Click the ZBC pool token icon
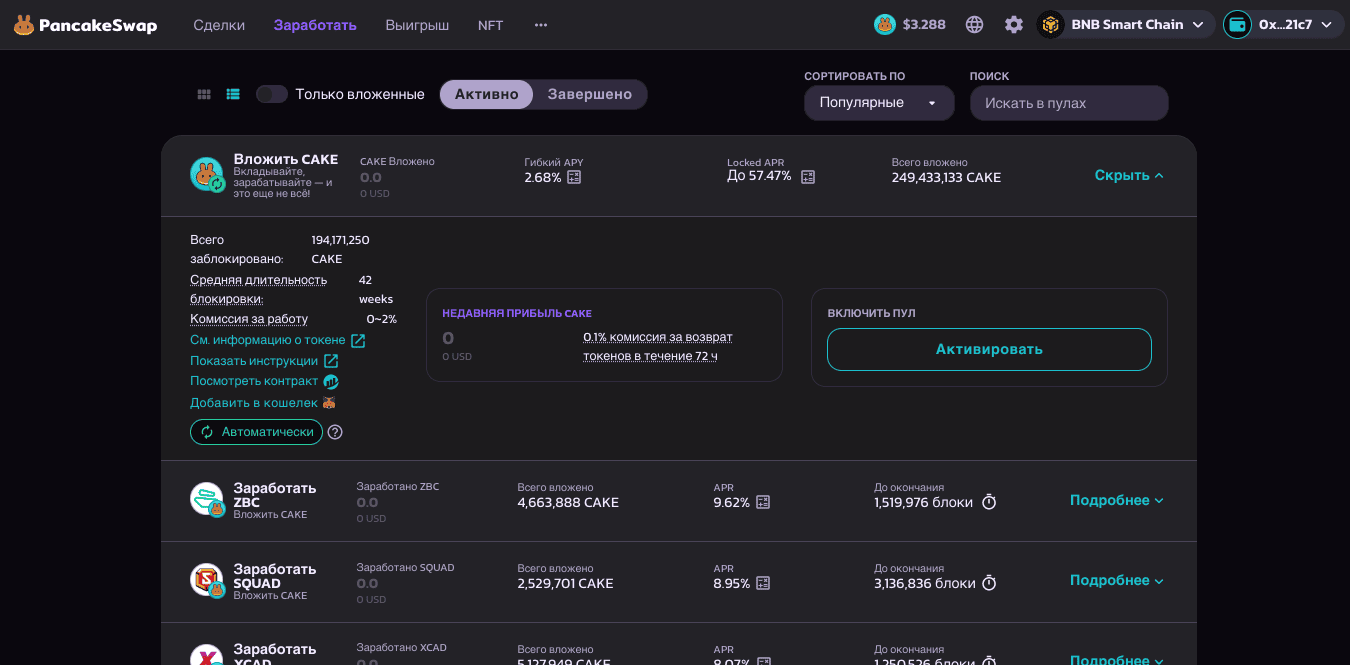Screen dimensions: 1350x665 click(207, 499)
